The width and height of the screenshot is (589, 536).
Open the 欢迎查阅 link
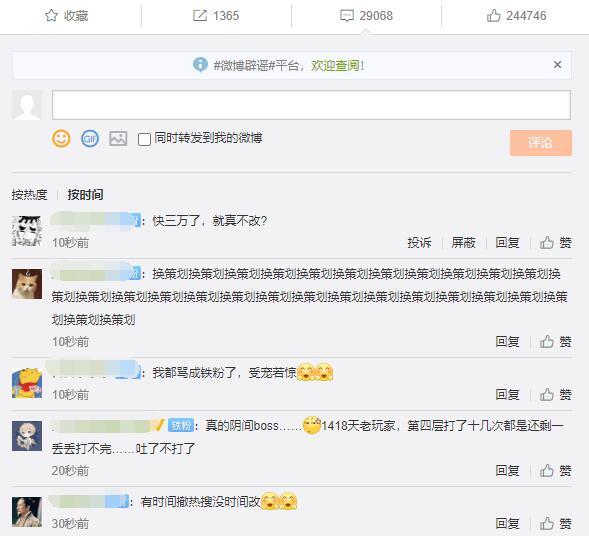pyautogui.click(x=335, y=66)
